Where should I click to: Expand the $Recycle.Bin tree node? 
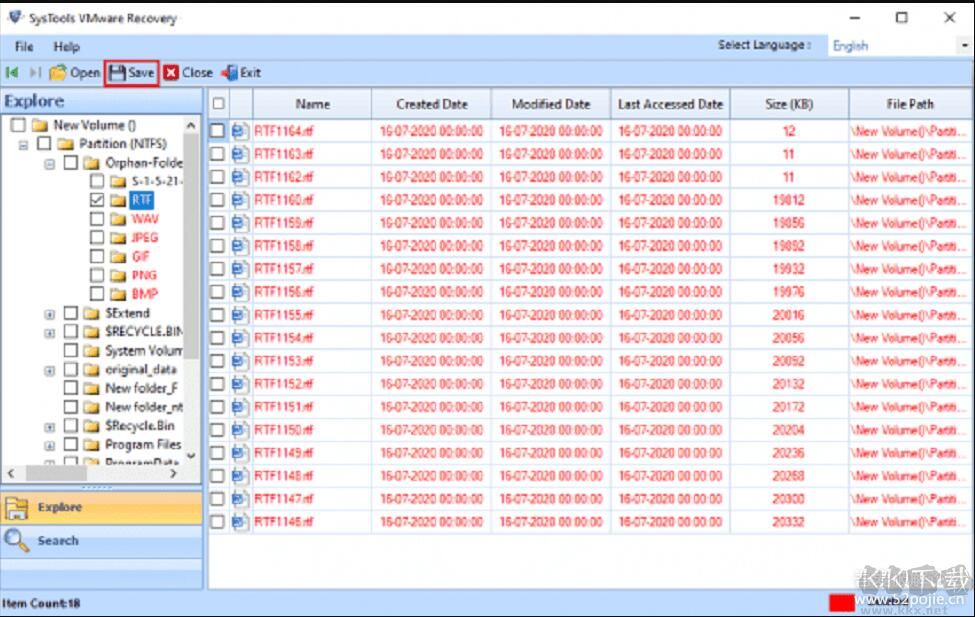[x=48, y=426]
